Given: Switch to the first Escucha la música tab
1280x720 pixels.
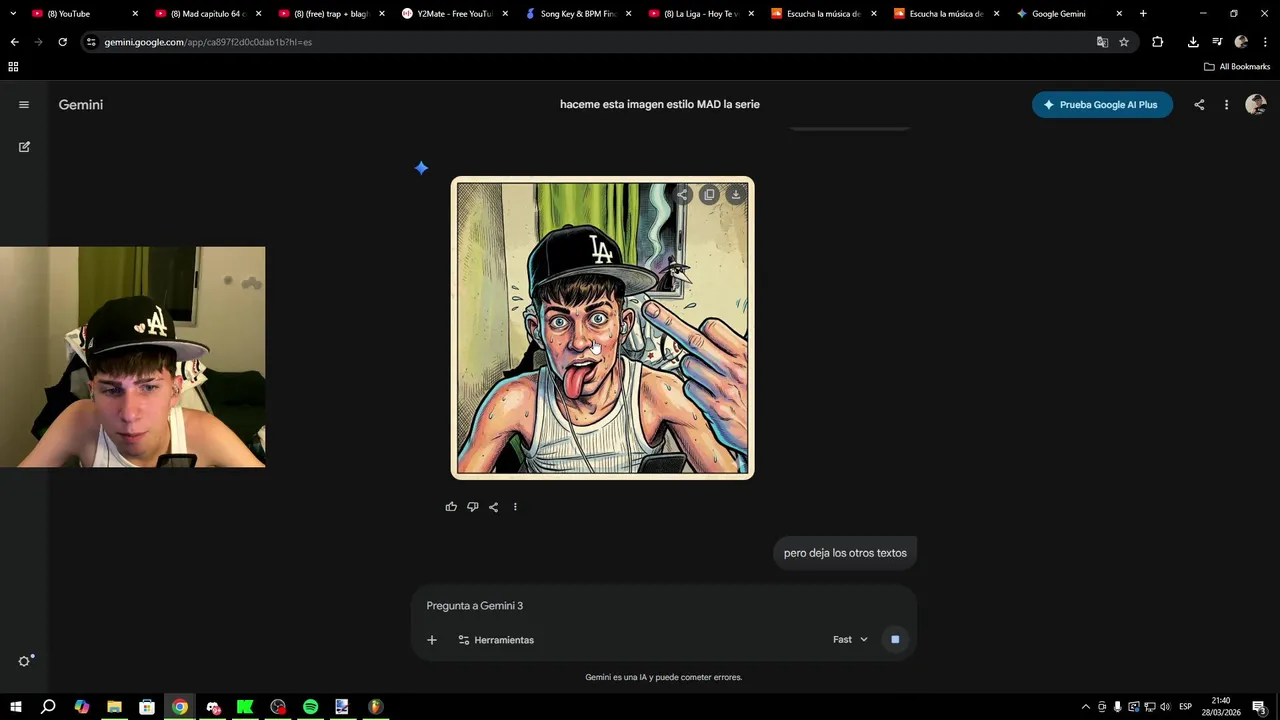Looking at the screenshot, I should (x=824, y=14).
